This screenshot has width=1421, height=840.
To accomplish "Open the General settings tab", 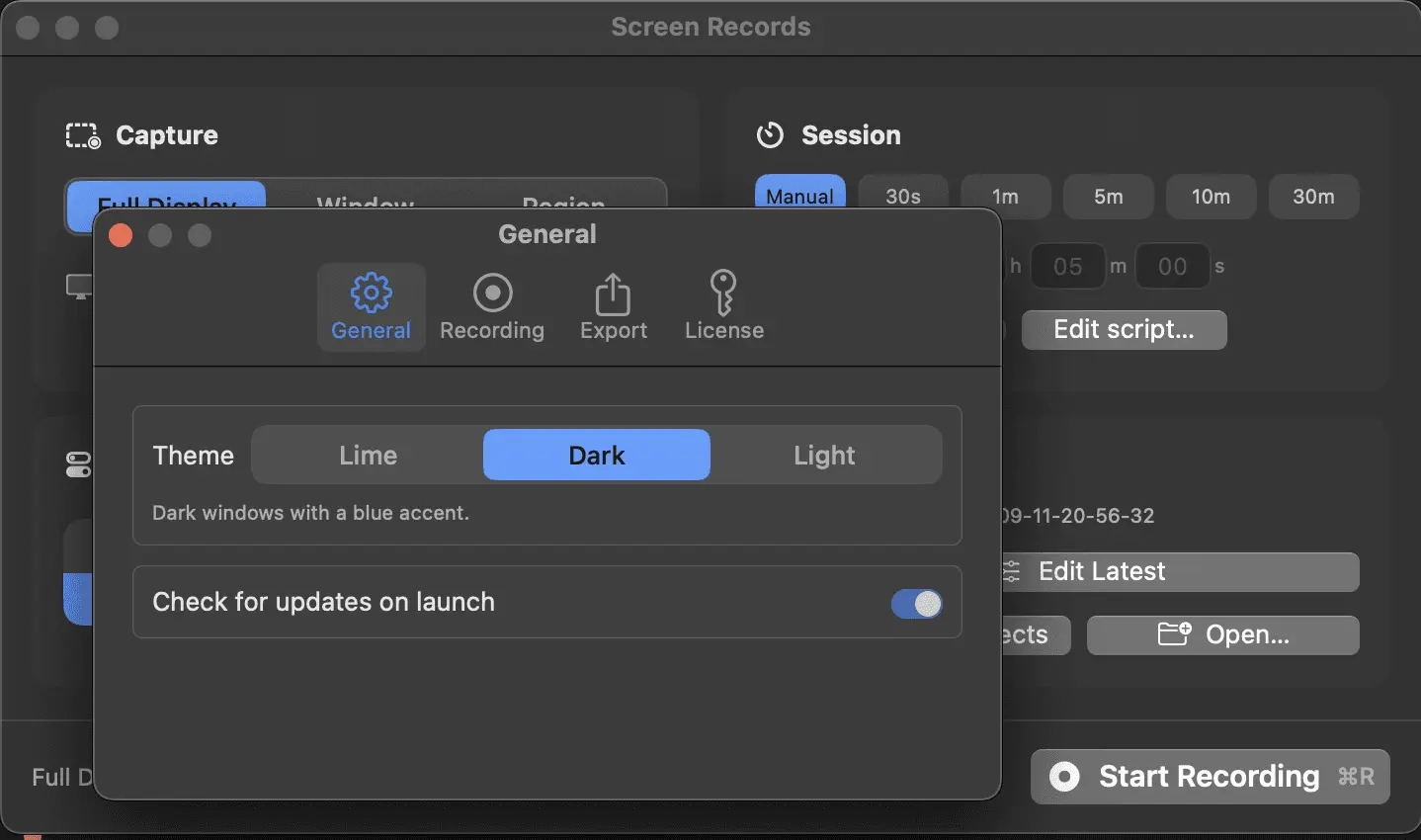I will click(x=371, y=306).
